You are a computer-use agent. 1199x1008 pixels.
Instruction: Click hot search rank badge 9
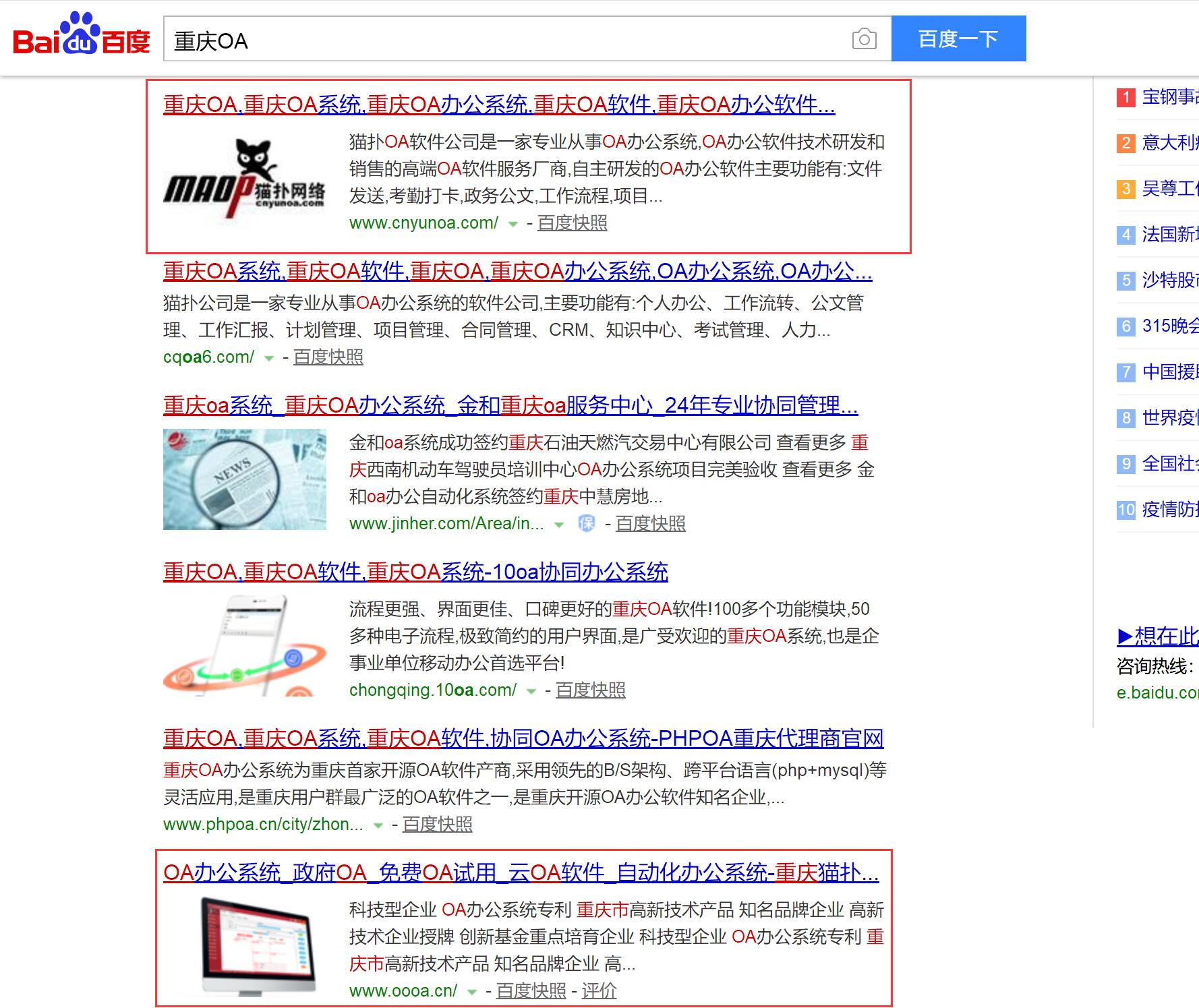tap(1125, 464)
